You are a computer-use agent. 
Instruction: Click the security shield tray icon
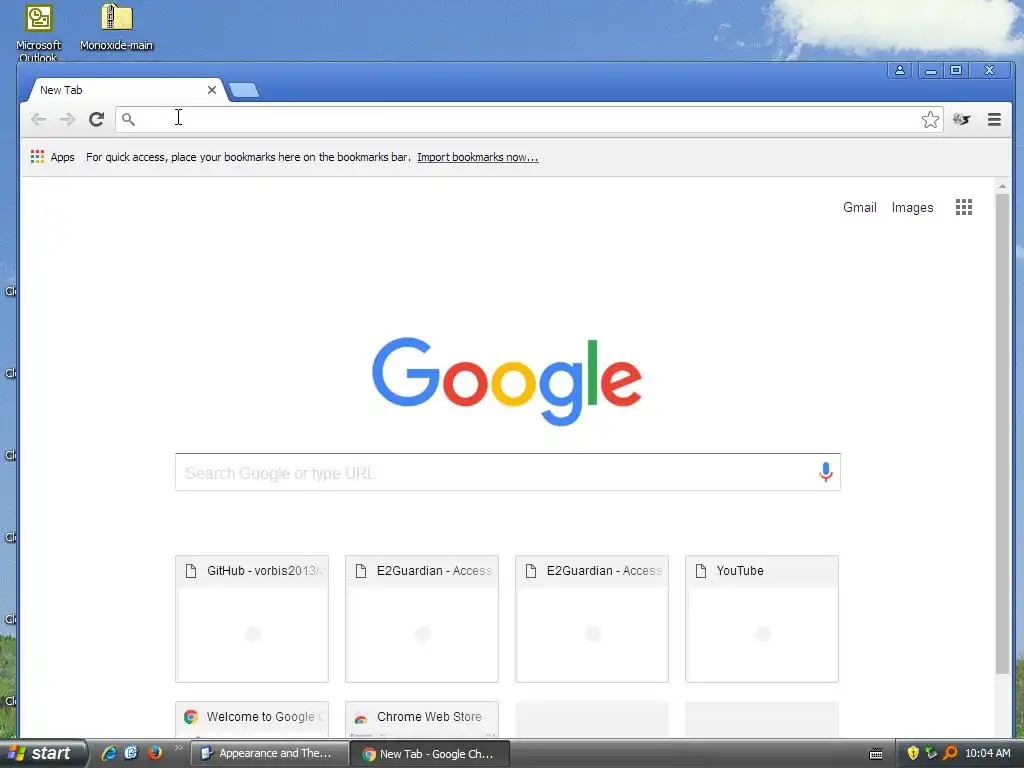coord(912,753)
